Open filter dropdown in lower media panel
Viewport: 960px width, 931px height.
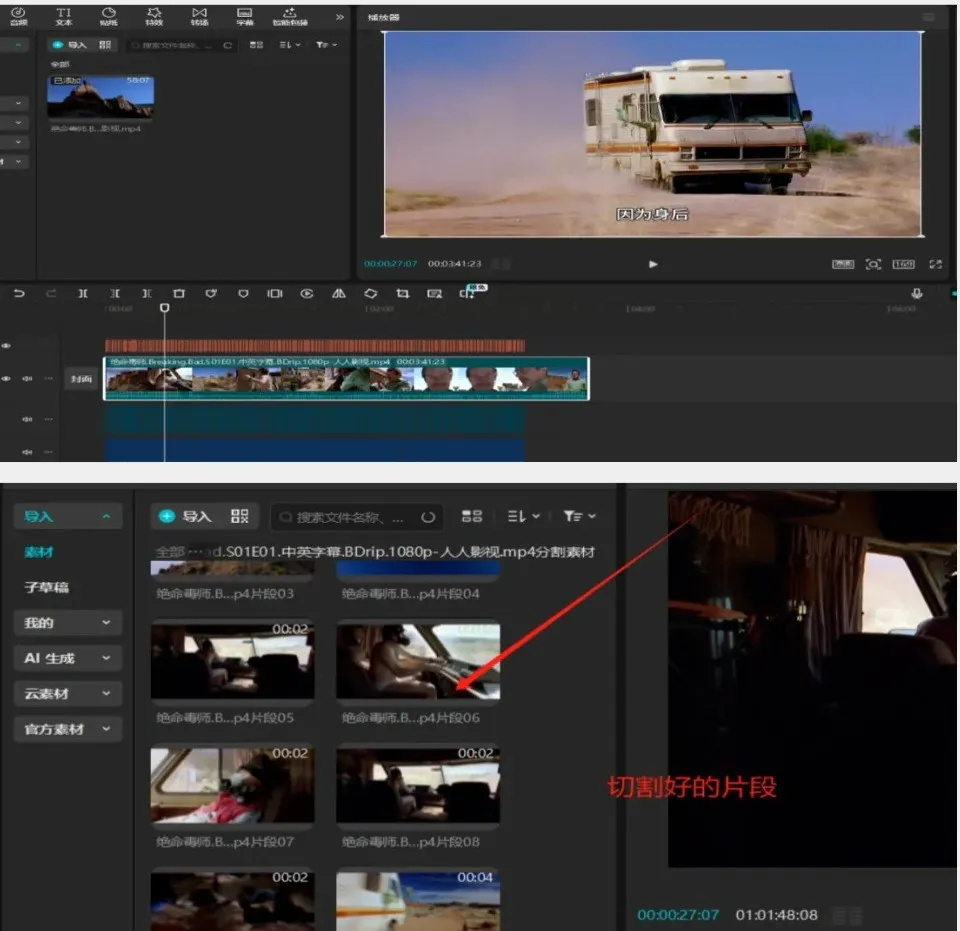click(x=579, y=516)
